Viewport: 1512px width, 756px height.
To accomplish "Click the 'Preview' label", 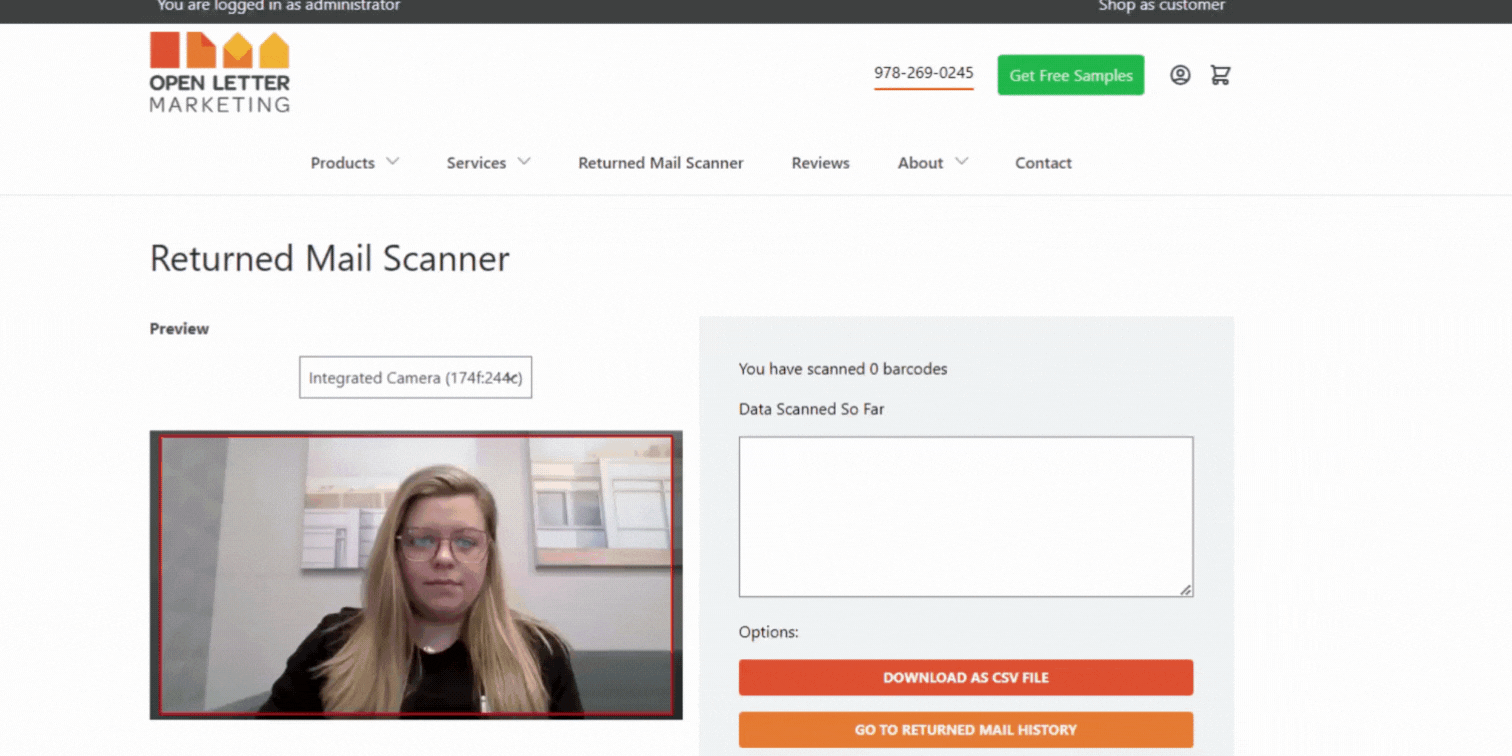I will (x=179, y=328).
